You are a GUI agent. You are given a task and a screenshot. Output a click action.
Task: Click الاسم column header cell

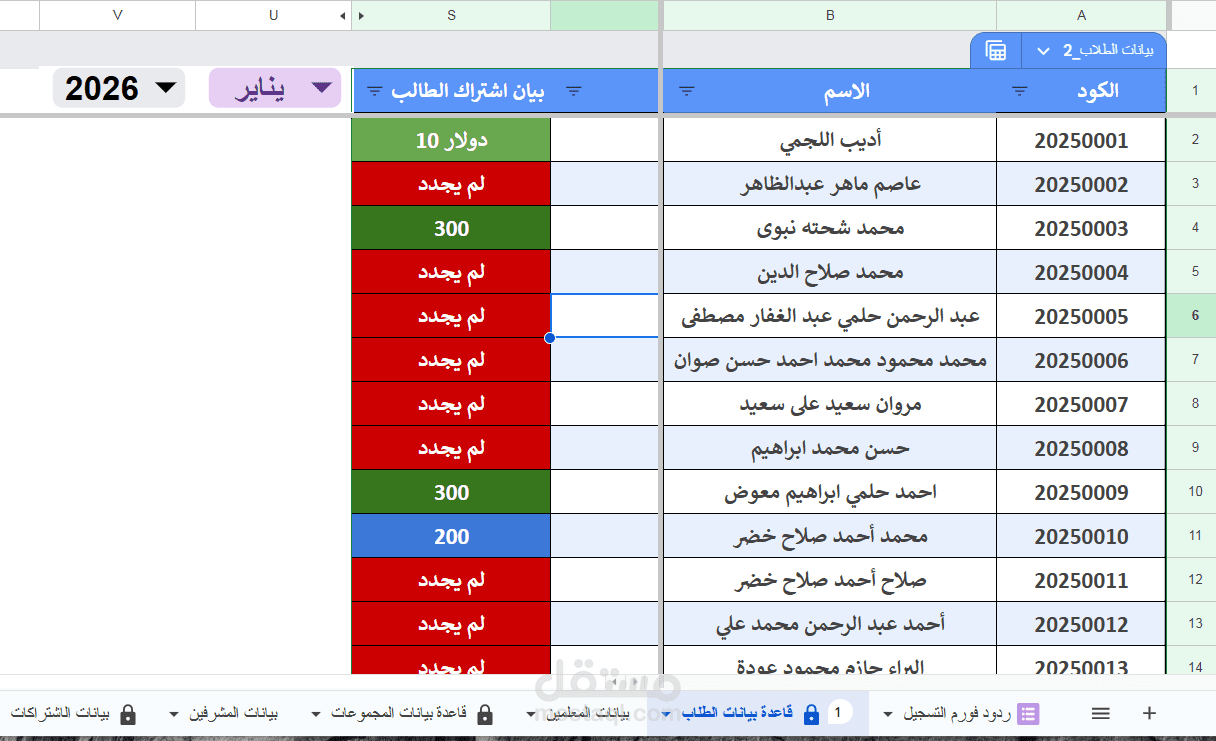coord(830,91)
